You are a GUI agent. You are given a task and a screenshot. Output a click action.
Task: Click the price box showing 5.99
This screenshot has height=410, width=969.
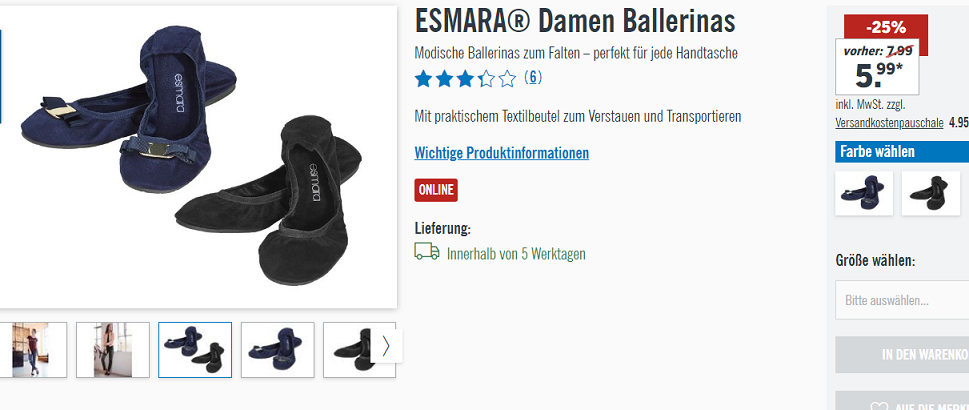pyautogui.click(x=877, y=67)
